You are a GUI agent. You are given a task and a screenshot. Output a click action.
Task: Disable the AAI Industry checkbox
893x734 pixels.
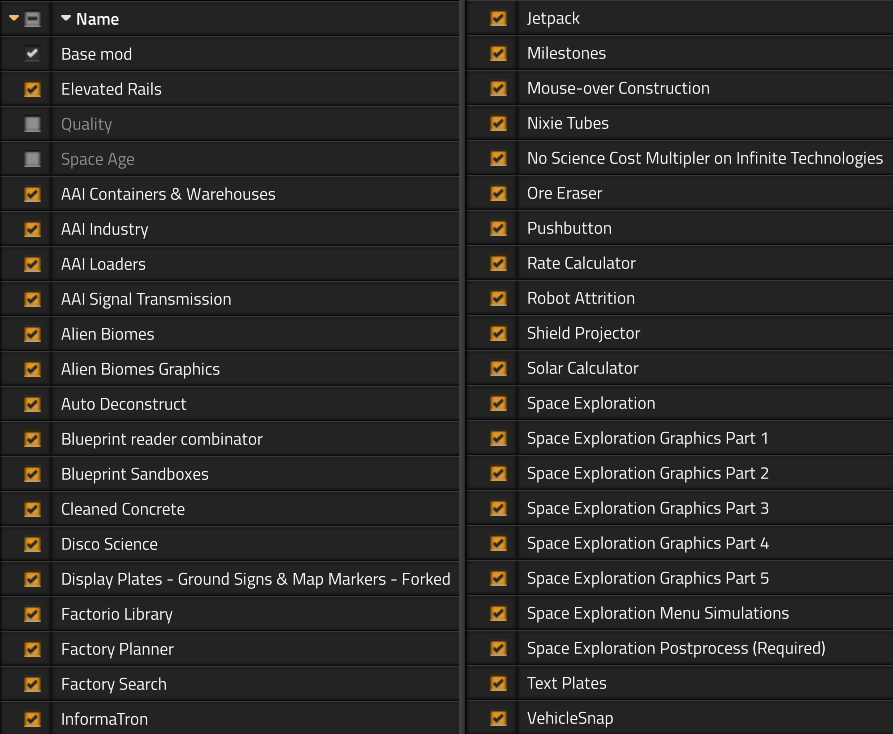coord(32,229)
